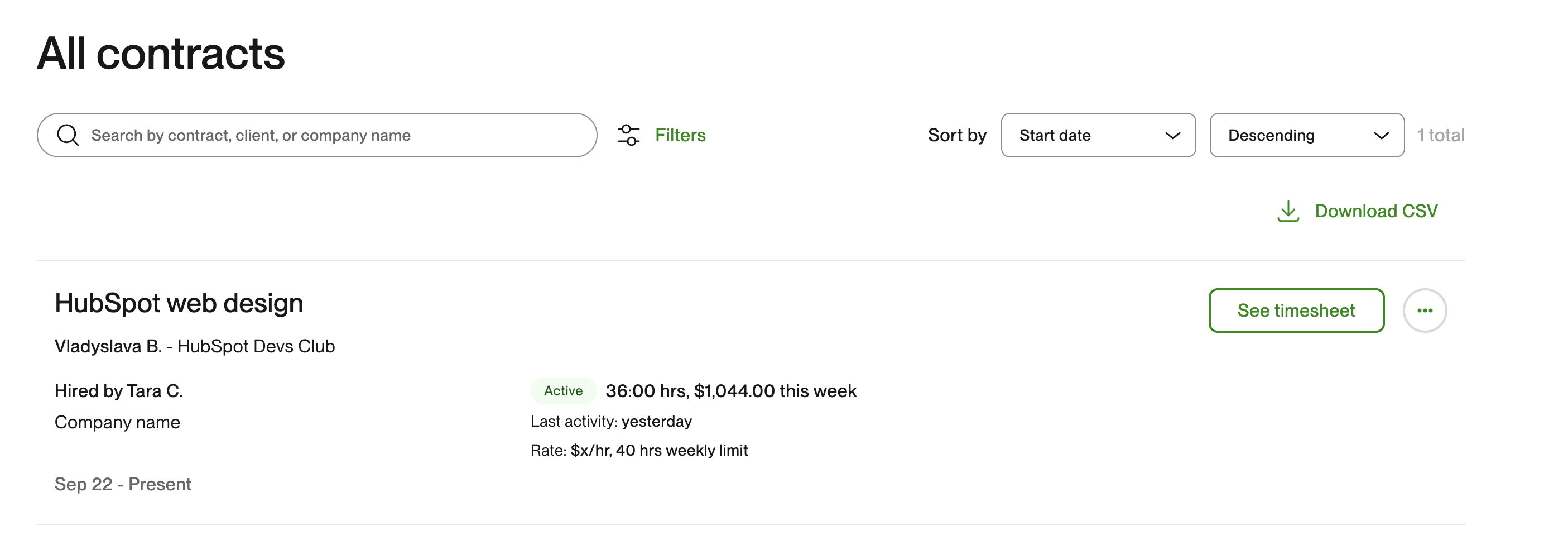Click the Sep 22 - Present date range
This screenshot has height=535, width=1568.
point(123,484)
